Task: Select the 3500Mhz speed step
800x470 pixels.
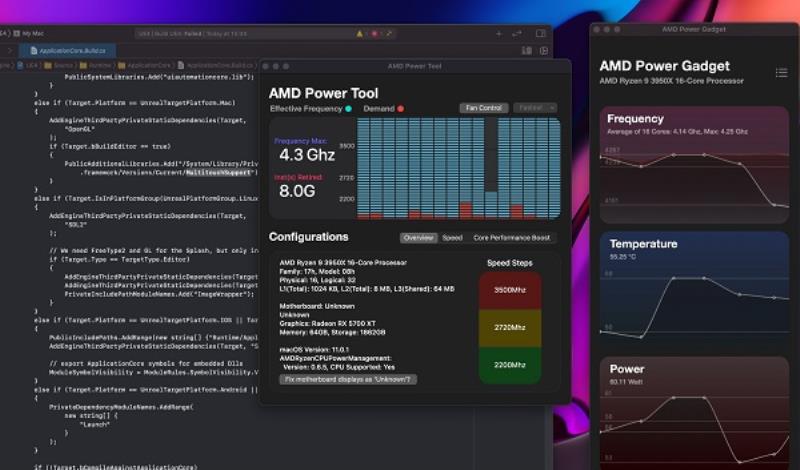Action: click(510, 290)
